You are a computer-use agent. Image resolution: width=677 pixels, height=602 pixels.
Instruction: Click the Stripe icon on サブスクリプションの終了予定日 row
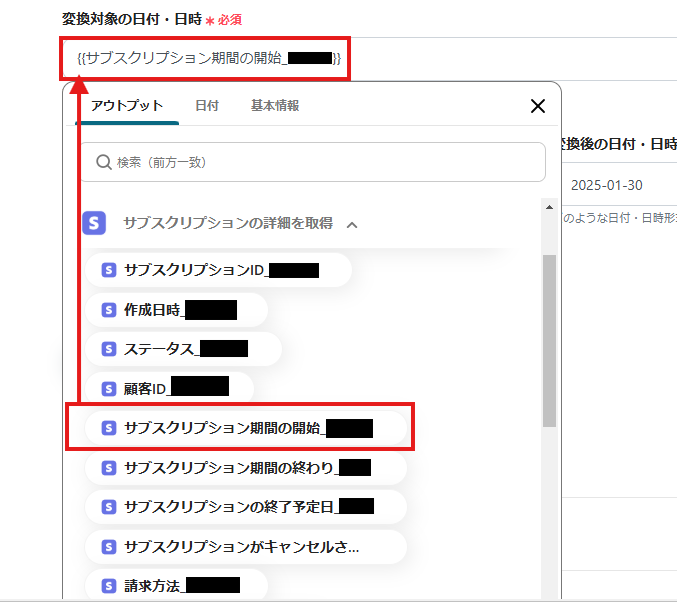click(109, 507)
